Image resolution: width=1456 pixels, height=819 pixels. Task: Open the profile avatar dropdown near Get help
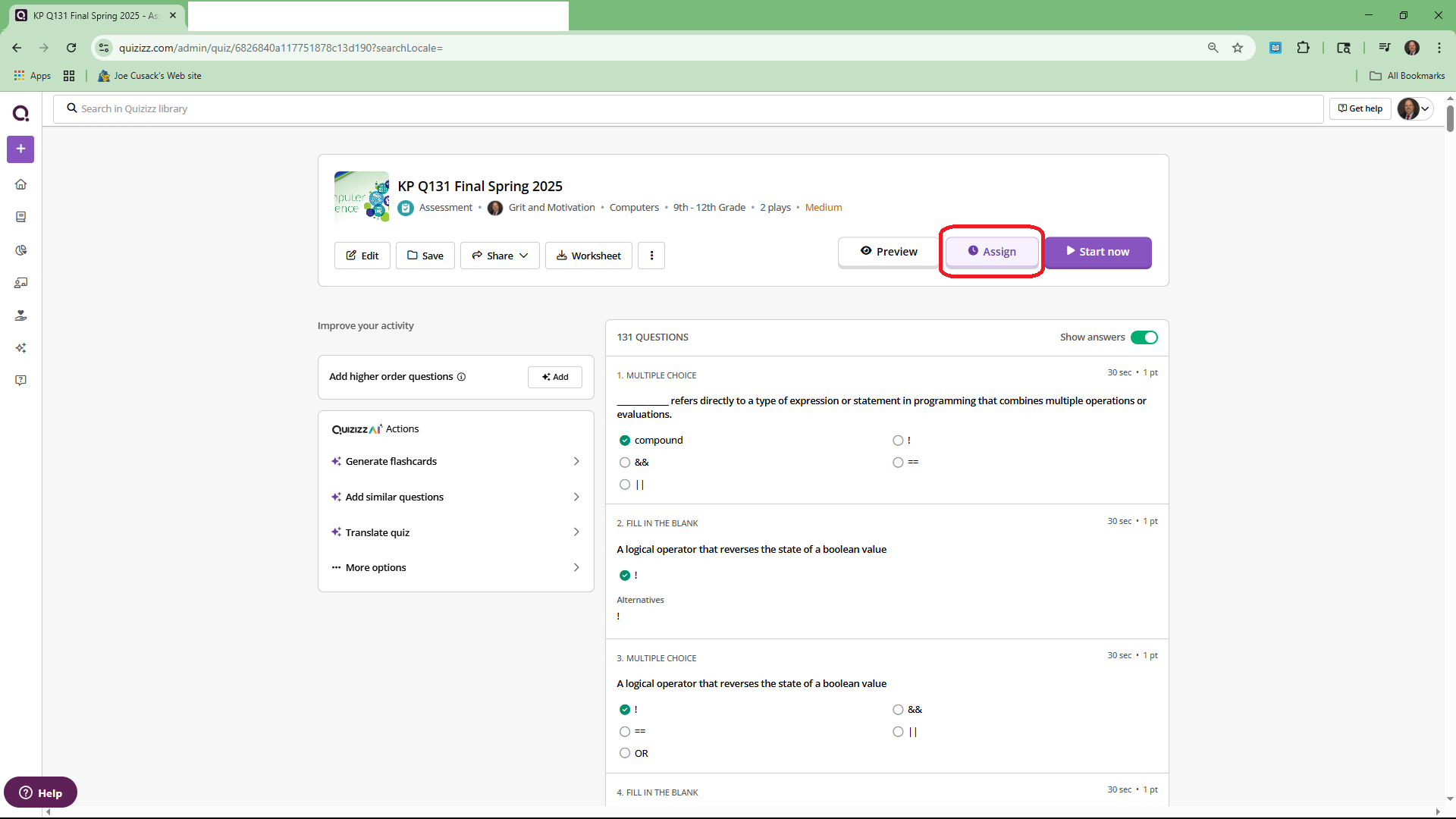(1414, 108)
